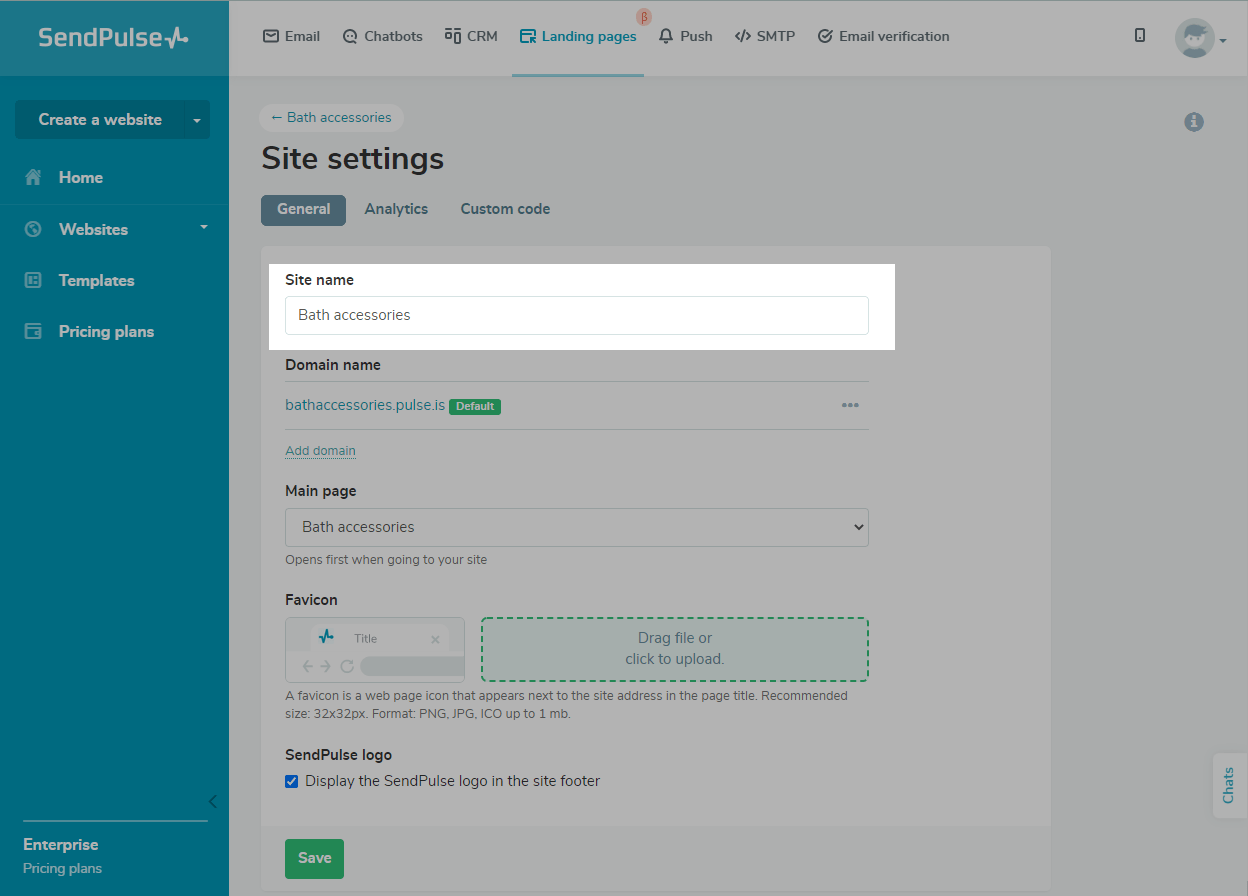This screenshot has height=896, width=1248.
Task: Open domain options three-dot menu
Action: (x=850, y=405)
